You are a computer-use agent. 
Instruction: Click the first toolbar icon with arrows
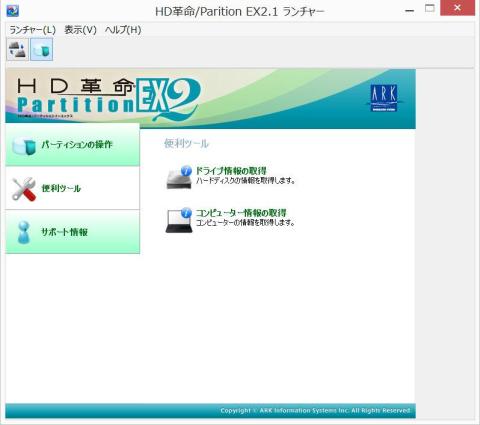(x=17, y=49)
